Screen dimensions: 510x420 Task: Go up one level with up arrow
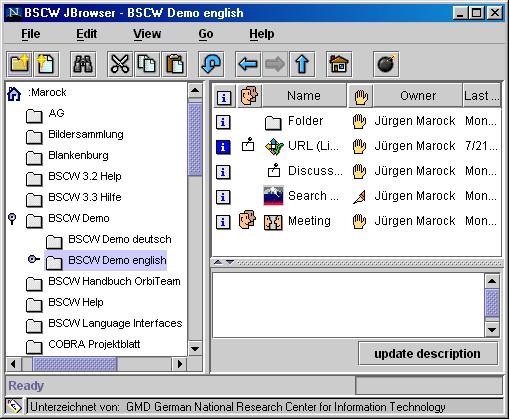pos(302,64)
